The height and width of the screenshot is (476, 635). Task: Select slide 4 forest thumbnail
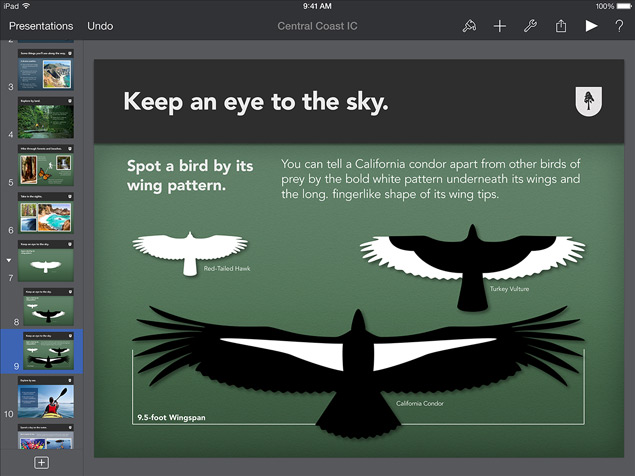[46, 117]
